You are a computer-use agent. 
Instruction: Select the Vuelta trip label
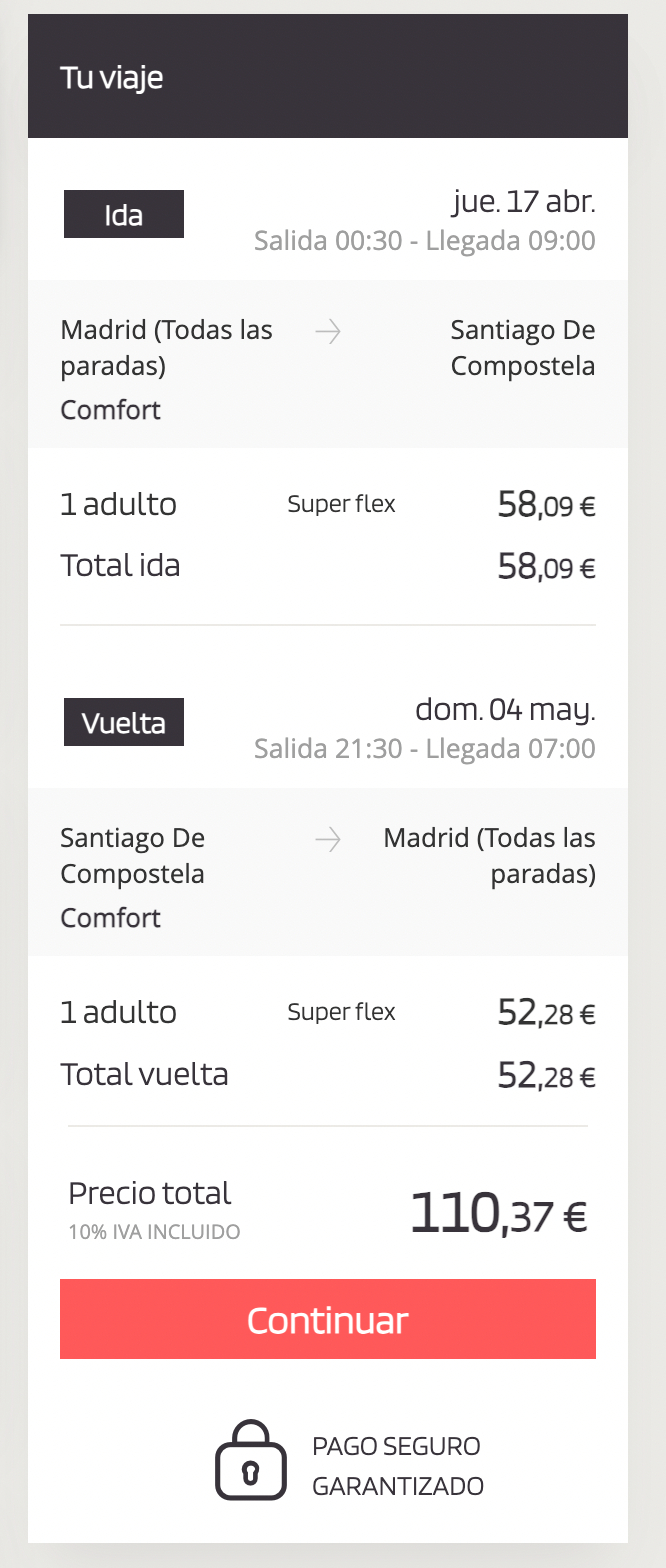[x=124, y=723]
